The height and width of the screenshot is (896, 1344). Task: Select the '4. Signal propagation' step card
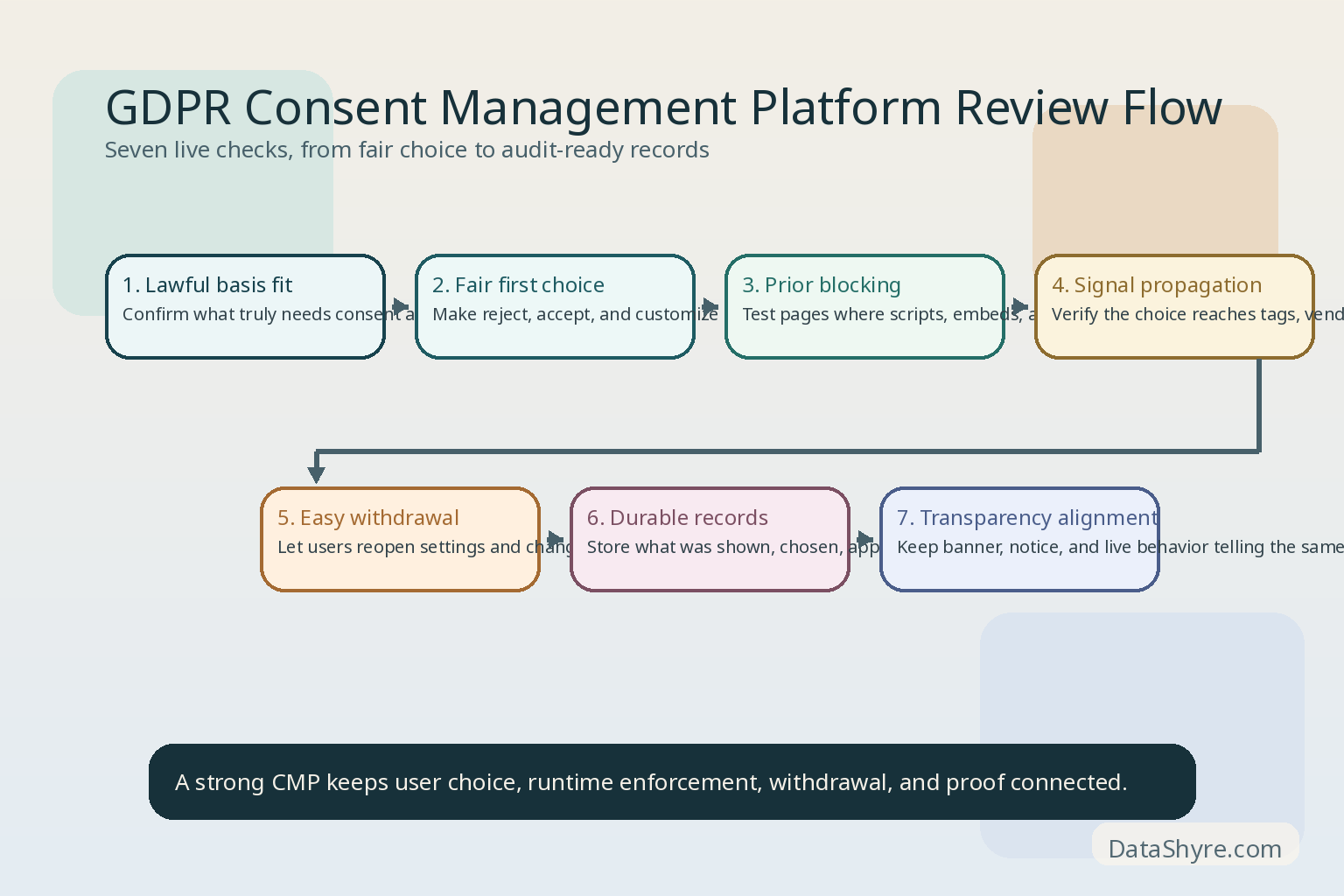tap(1174, 307)
